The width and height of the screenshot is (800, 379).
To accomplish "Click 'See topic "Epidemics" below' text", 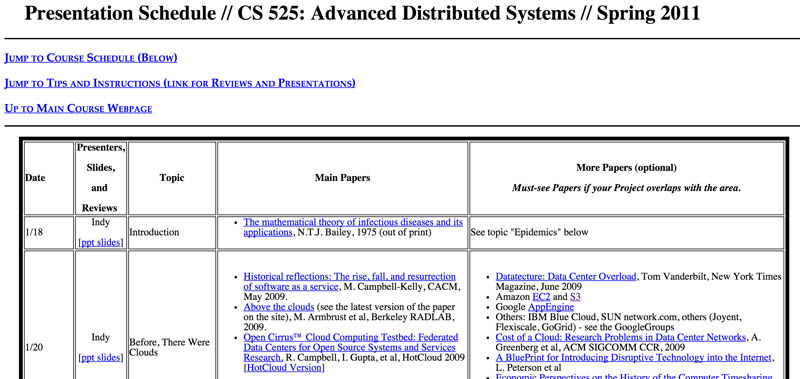I will [529, 232].
